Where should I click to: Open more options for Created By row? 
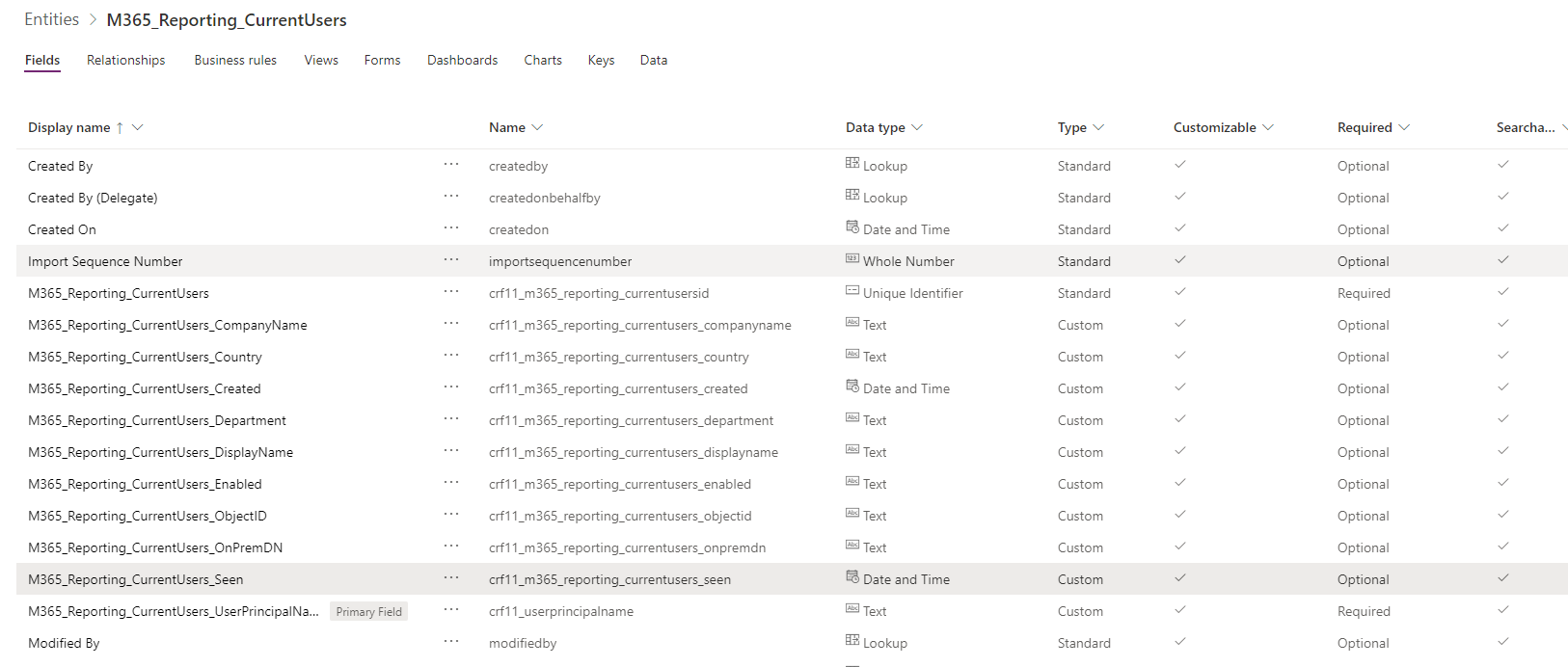[x=451, y=165]
